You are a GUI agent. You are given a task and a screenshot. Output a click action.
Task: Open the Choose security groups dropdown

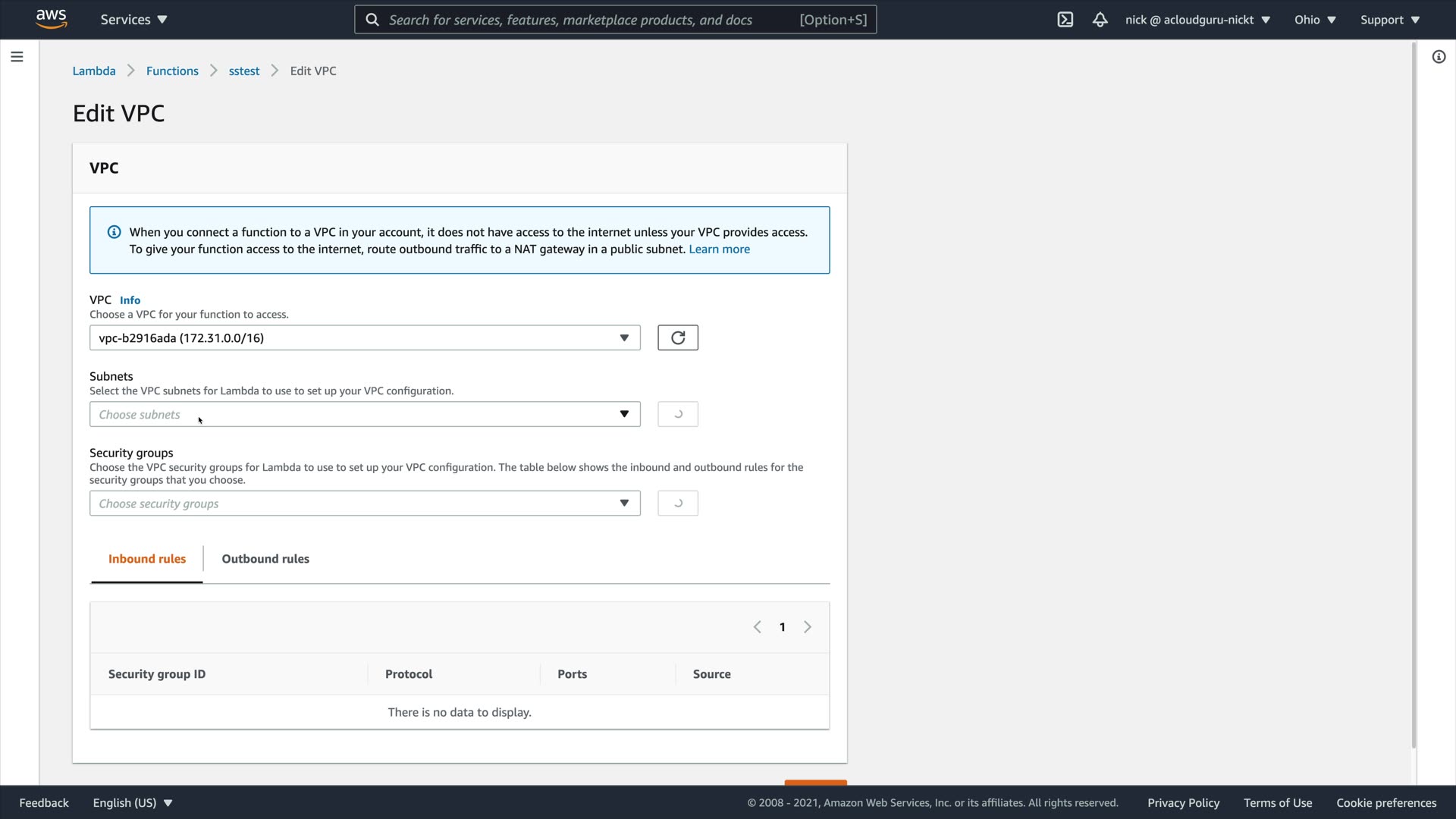point(364,504)
